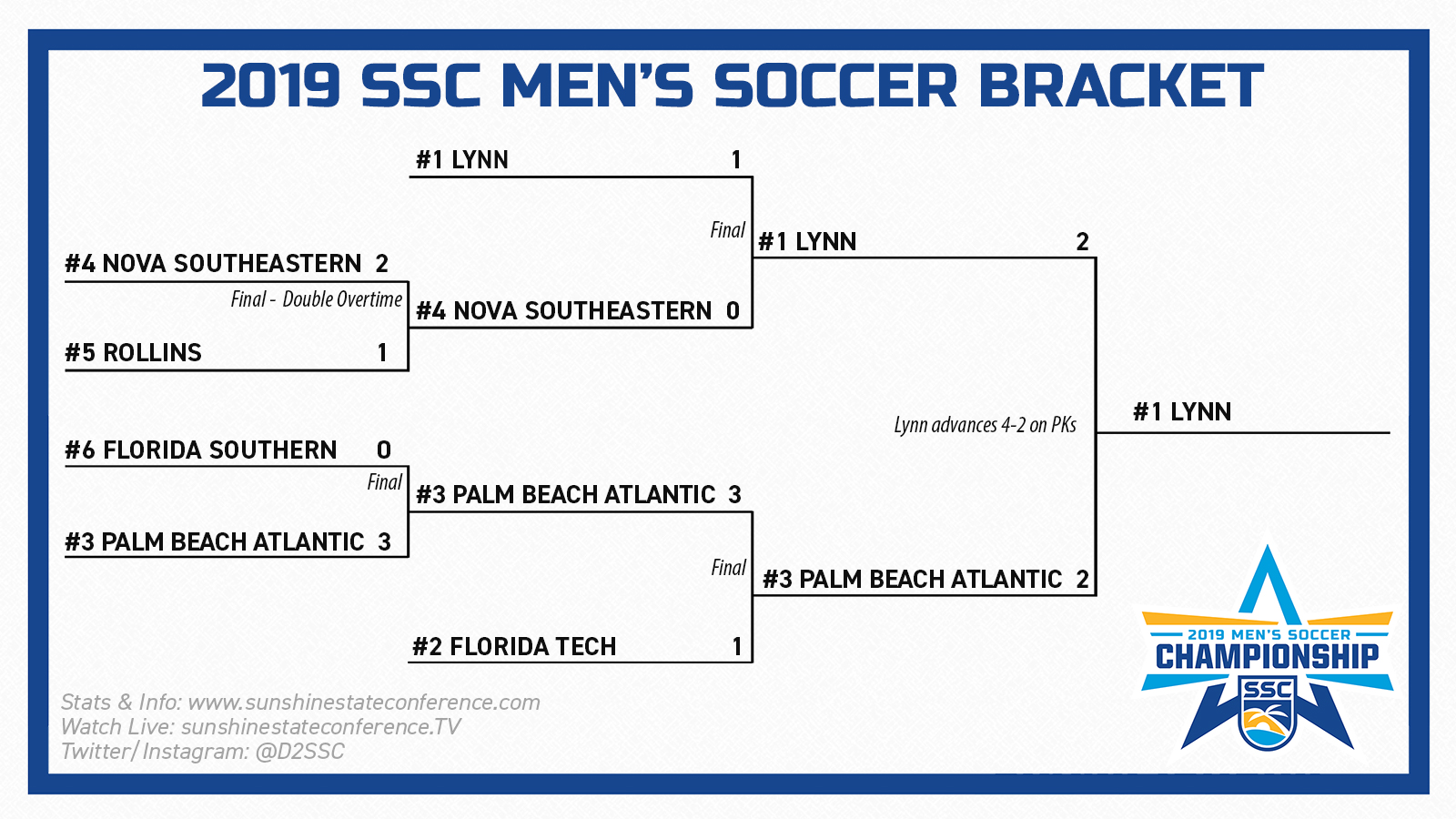Select #1 Lynn with score 1 in semifinal
This screenshot has height=819, width=1456.
pyautogui.click(x=462, y=160)
